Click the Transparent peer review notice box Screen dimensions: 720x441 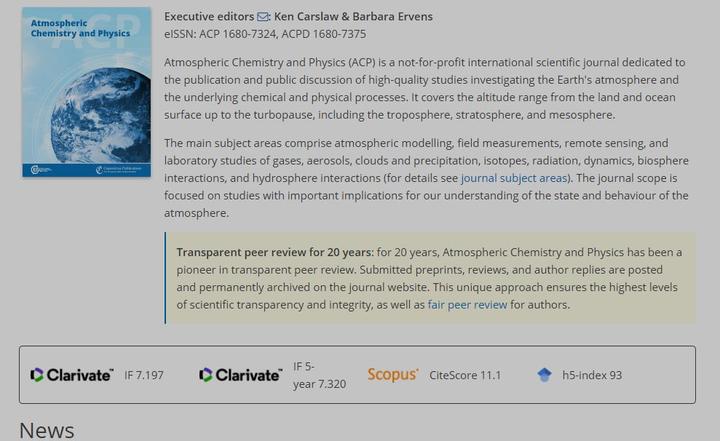(430, 278)
